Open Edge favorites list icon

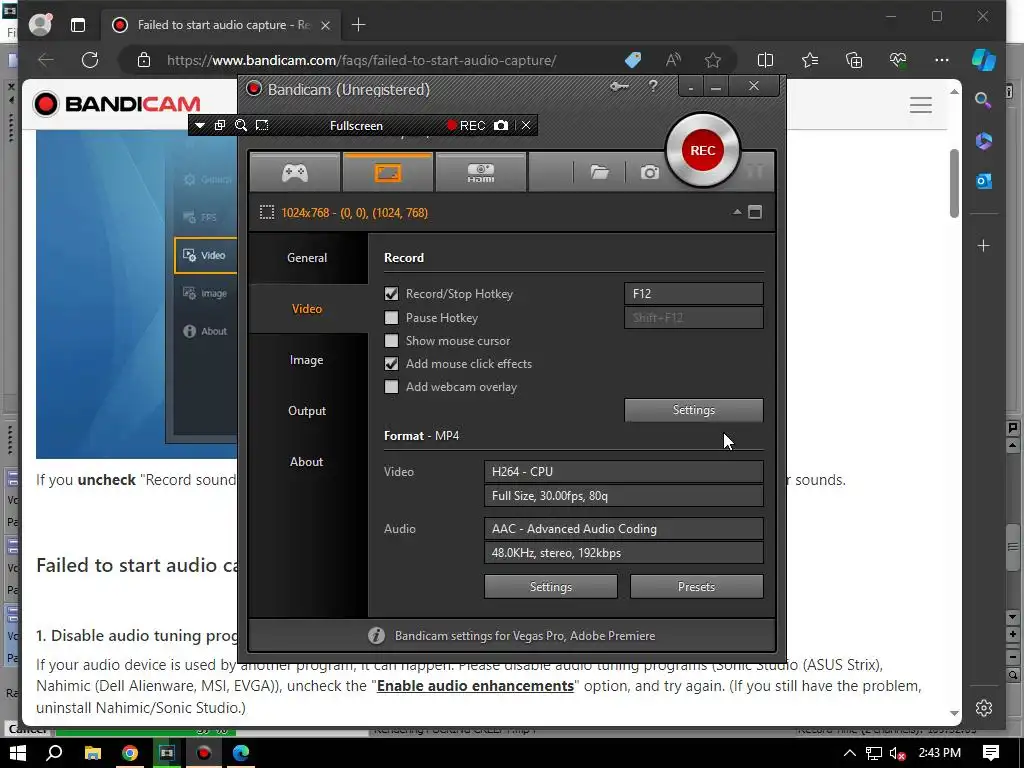[x=810, y=60]
